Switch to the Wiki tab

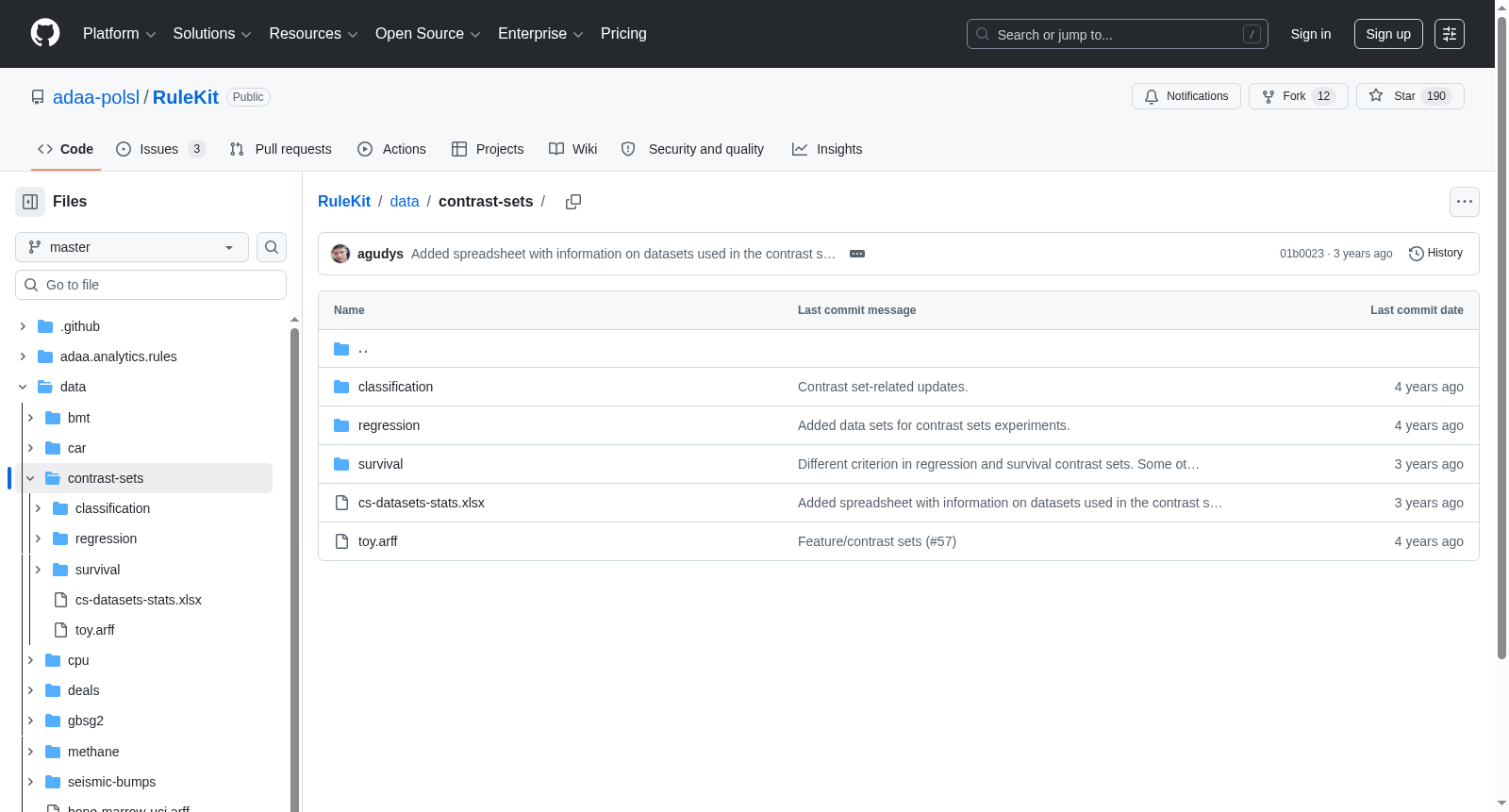tap(573, 149)
